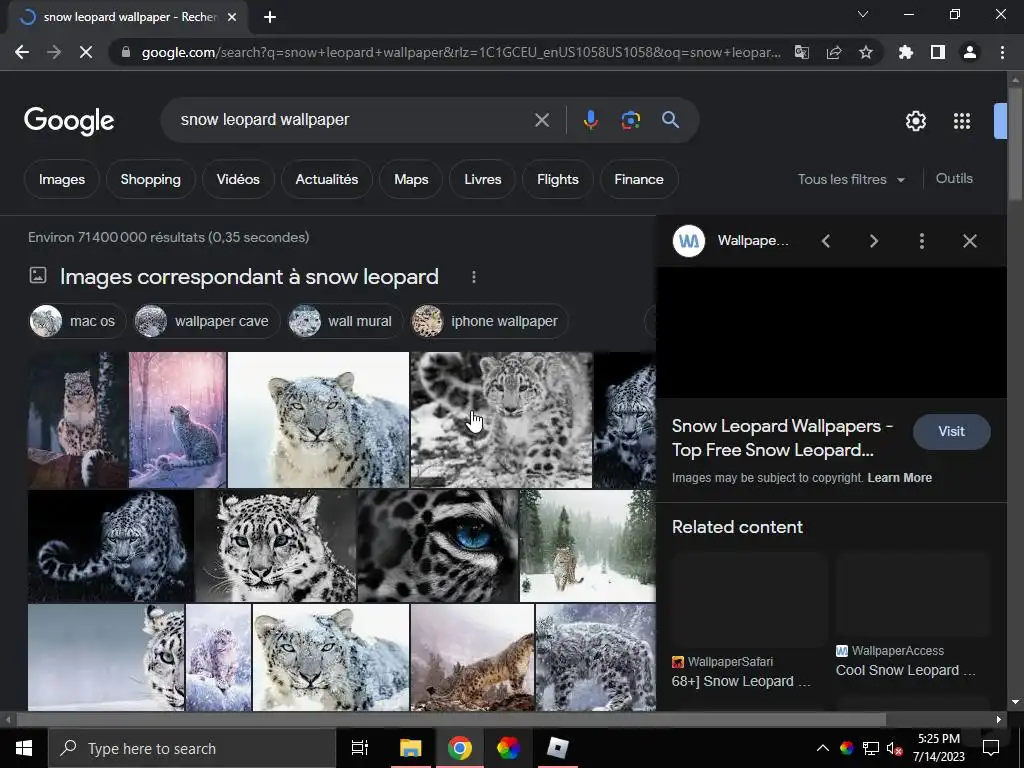The image size is (1024, 768).
Task: Select the Flights filter
Action: tap(558, 179)
